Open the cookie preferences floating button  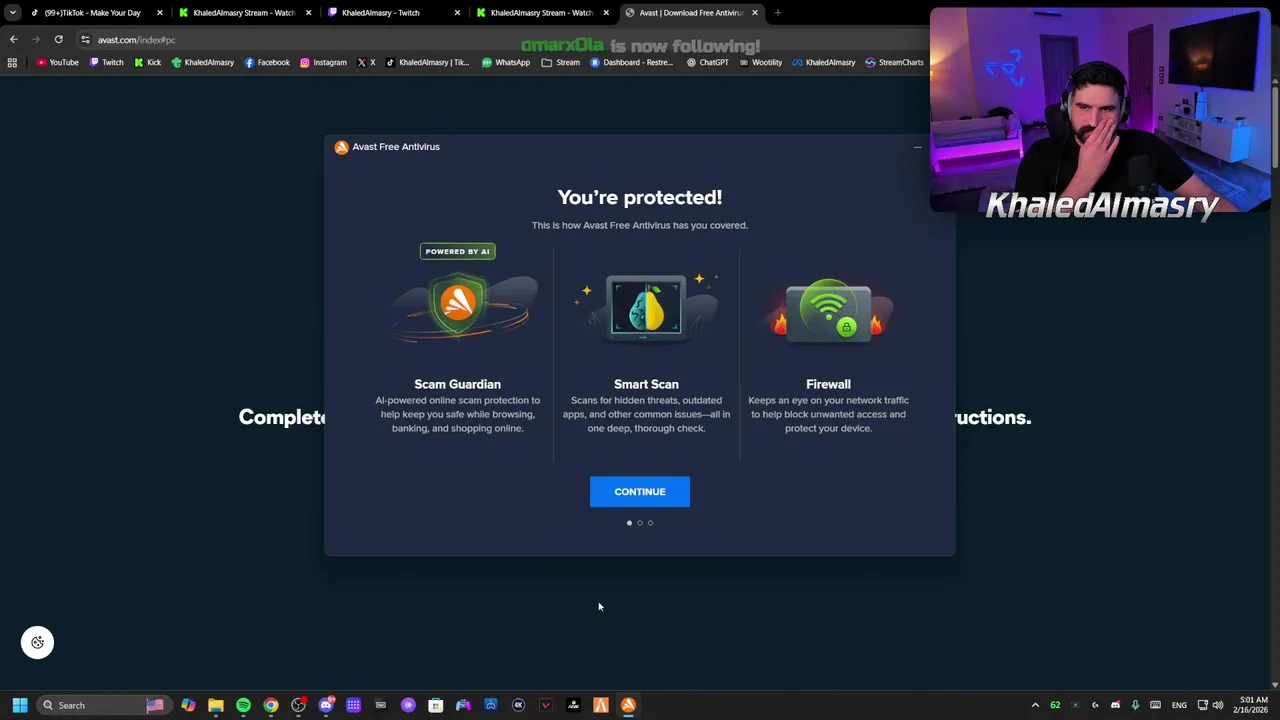[38, 643]
